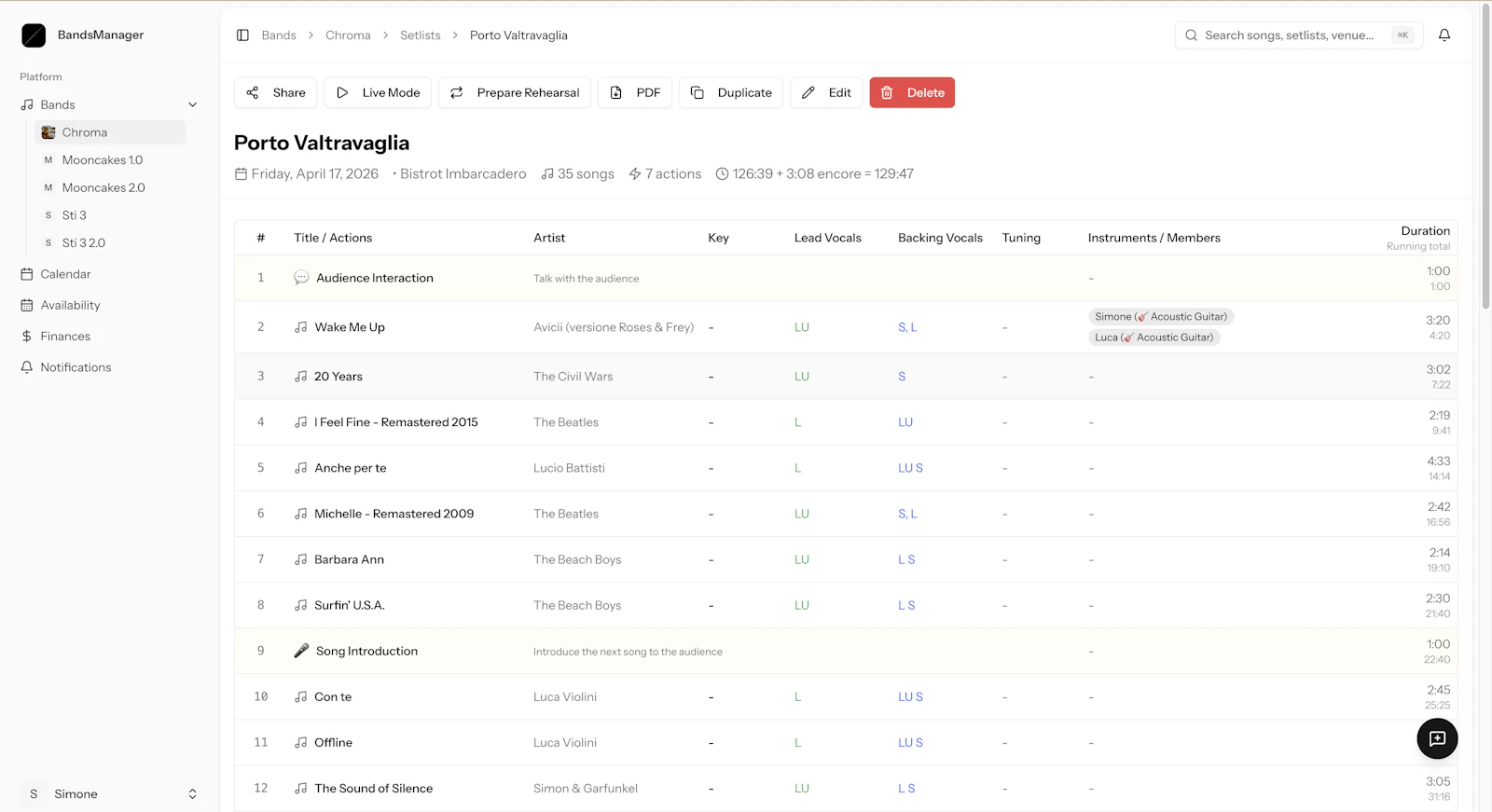Click the microphone icon for Song Introduction
This screenshot has height=812, width=1492.
pyautogui.click(x=301, y=651)
